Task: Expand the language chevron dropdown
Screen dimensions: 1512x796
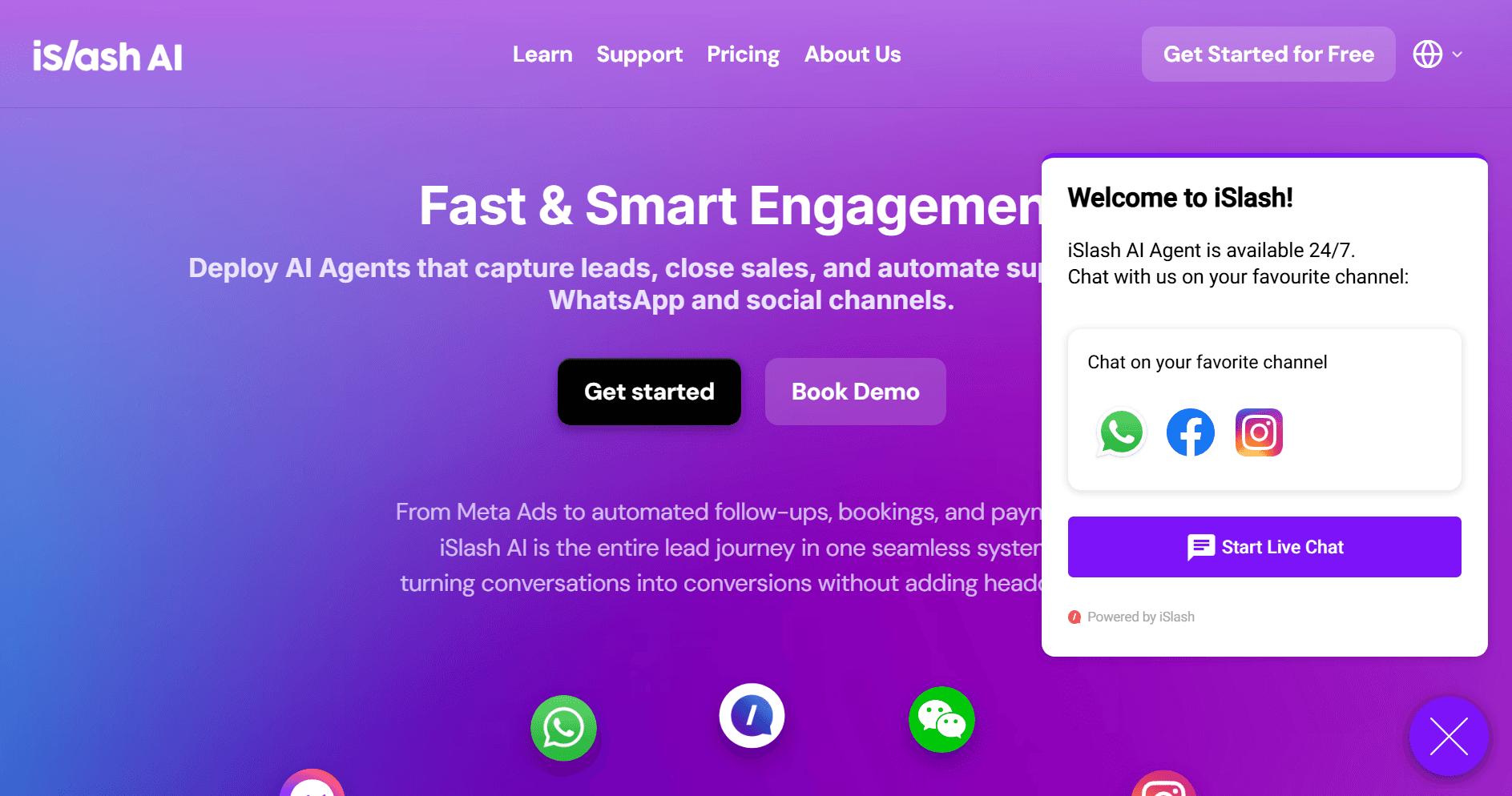Action: [1458, 54]
